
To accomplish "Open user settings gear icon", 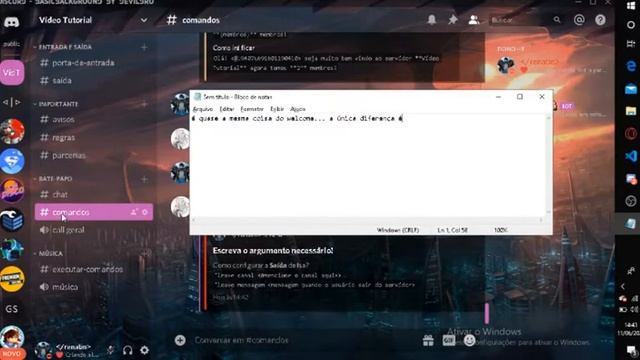I will (x=144, y=350).
